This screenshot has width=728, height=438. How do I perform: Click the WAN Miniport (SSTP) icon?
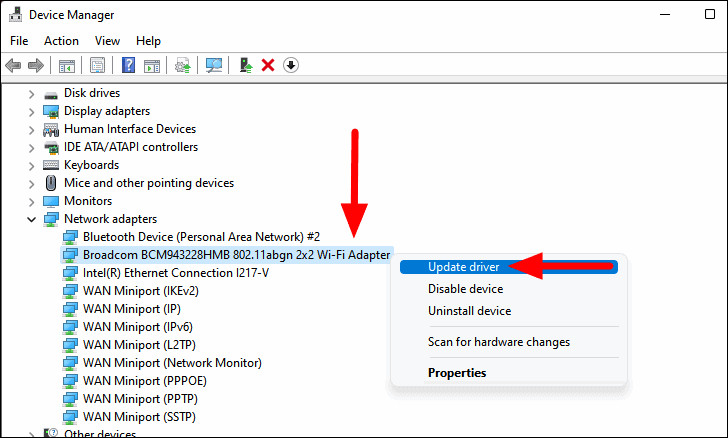click(70, 417)
